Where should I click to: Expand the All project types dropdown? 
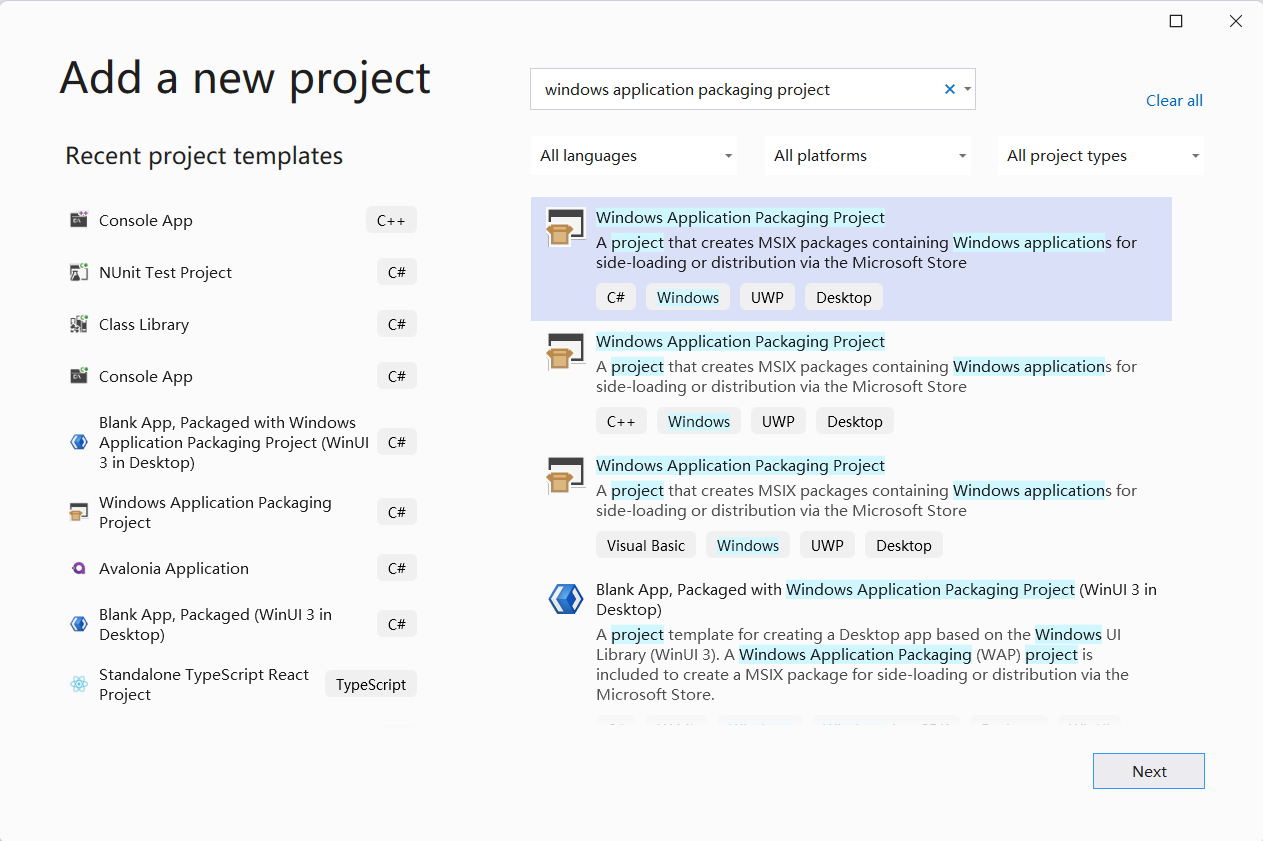pos(1101,156)
